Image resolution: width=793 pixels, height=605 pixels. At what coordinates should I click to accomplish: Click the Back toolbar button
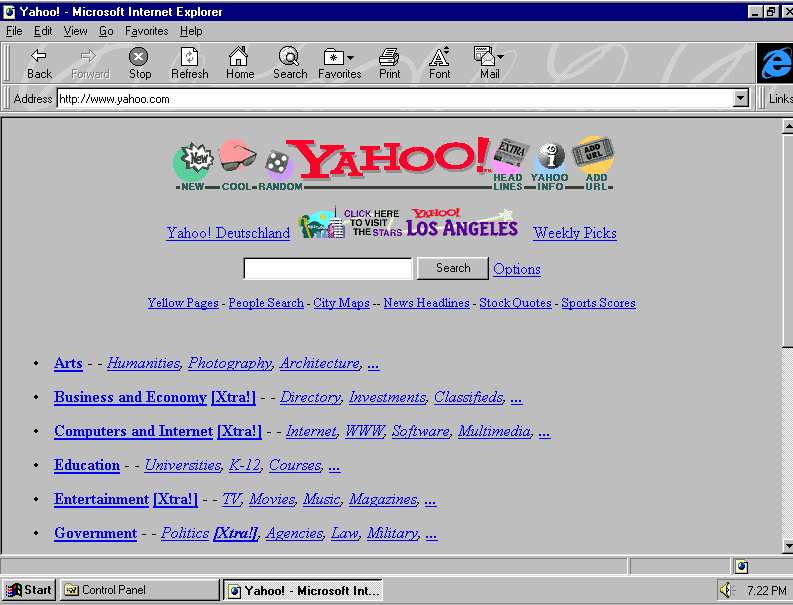(x=39, y=63)
